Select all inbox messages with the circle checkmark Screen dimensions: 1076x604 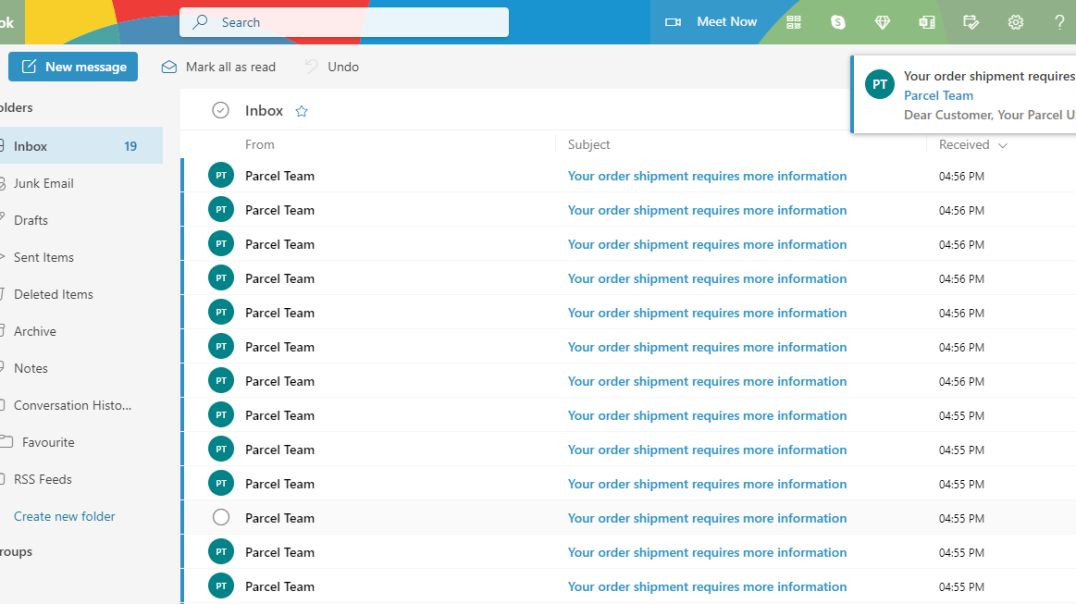pyautogui.click(x=220, y=110)
